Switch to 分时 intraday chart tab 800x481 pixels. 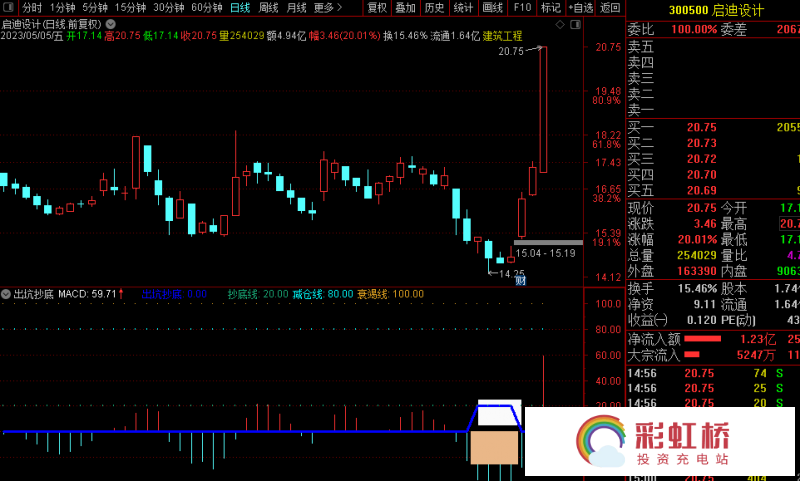click(32, 8)
